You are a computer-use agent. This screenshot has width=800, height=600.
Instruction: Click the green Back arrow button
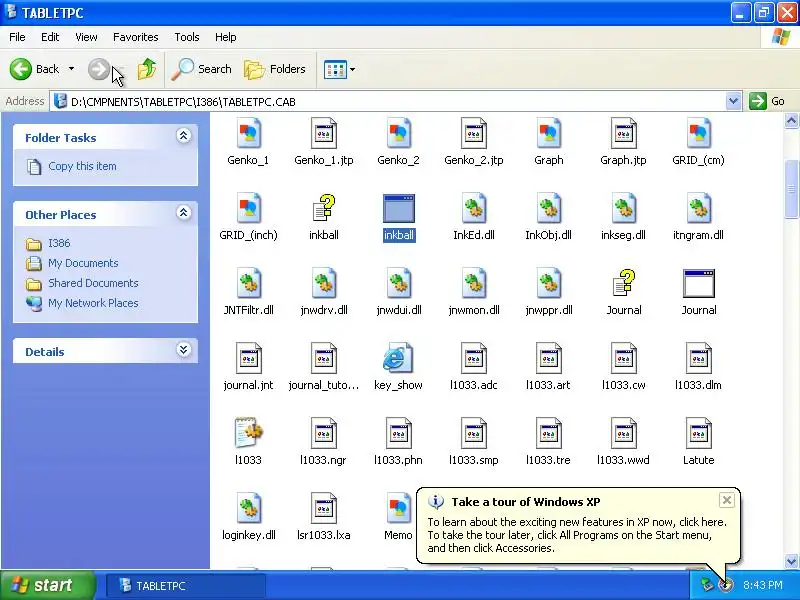(x=20, y=69)
